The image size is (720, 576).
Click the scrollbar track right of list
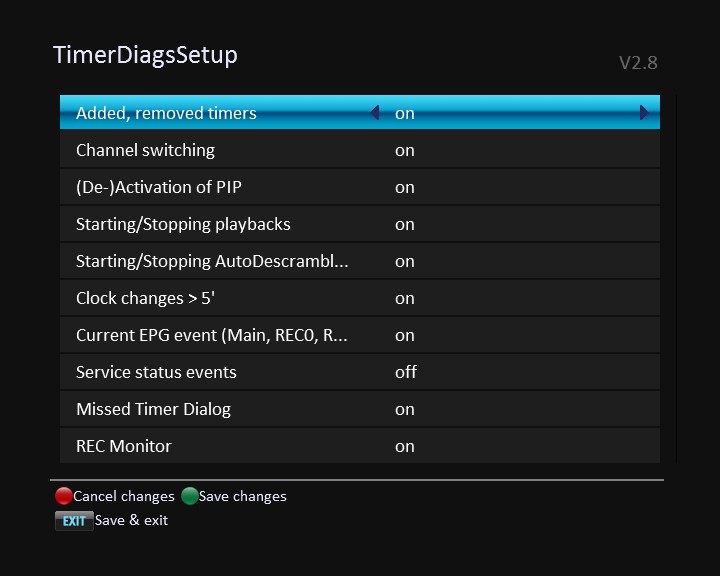677,280
